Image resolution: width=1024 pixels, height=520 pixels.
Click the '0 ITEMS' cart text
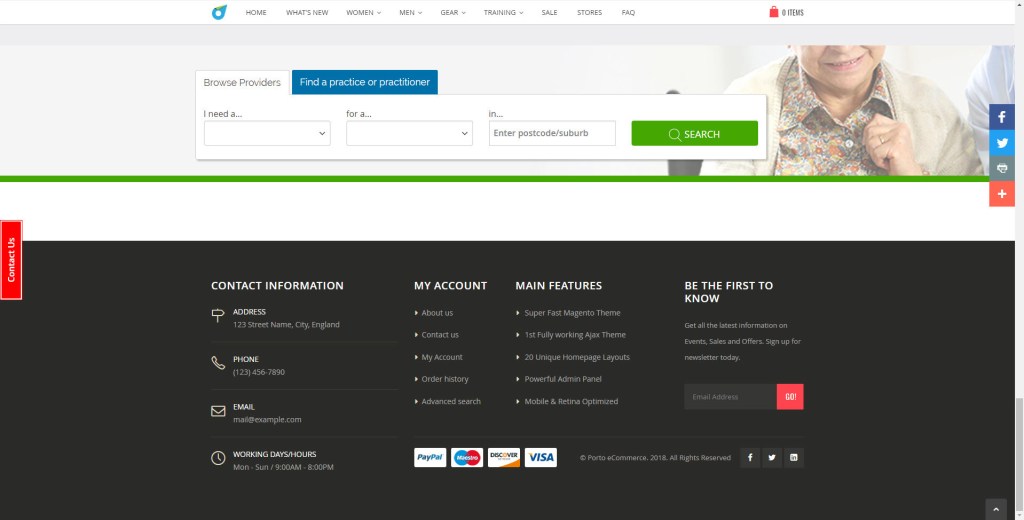(793, 12)
